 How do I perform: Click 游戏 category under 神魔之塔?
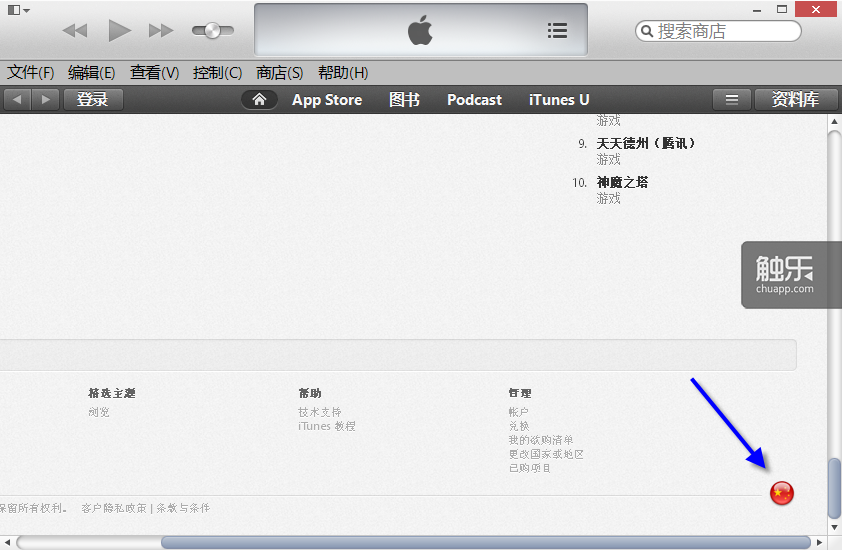point(608,199)
